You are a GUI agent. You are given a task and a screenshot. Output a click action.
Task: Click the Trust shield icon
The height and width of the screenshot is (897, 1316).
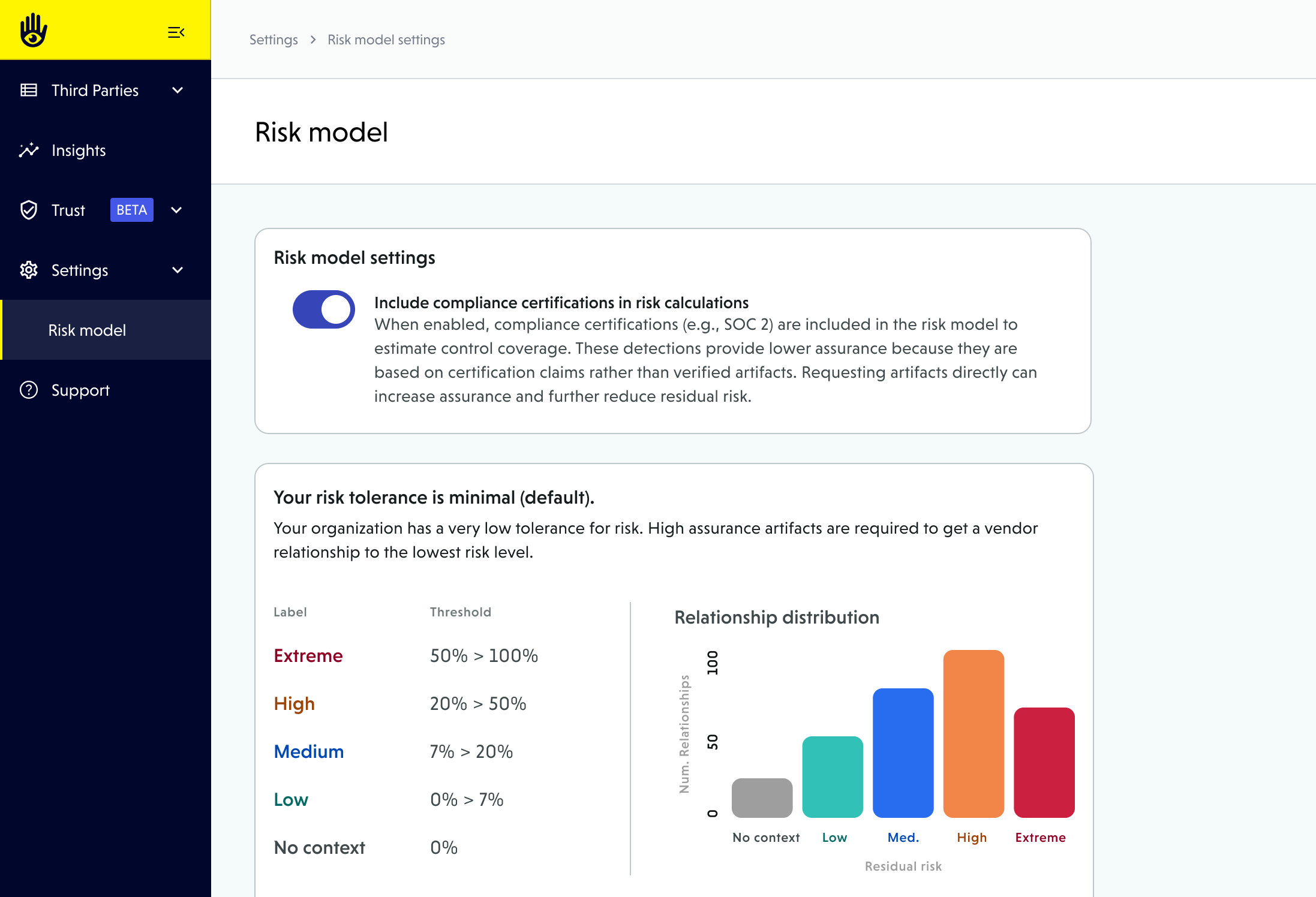coord(29,210)
